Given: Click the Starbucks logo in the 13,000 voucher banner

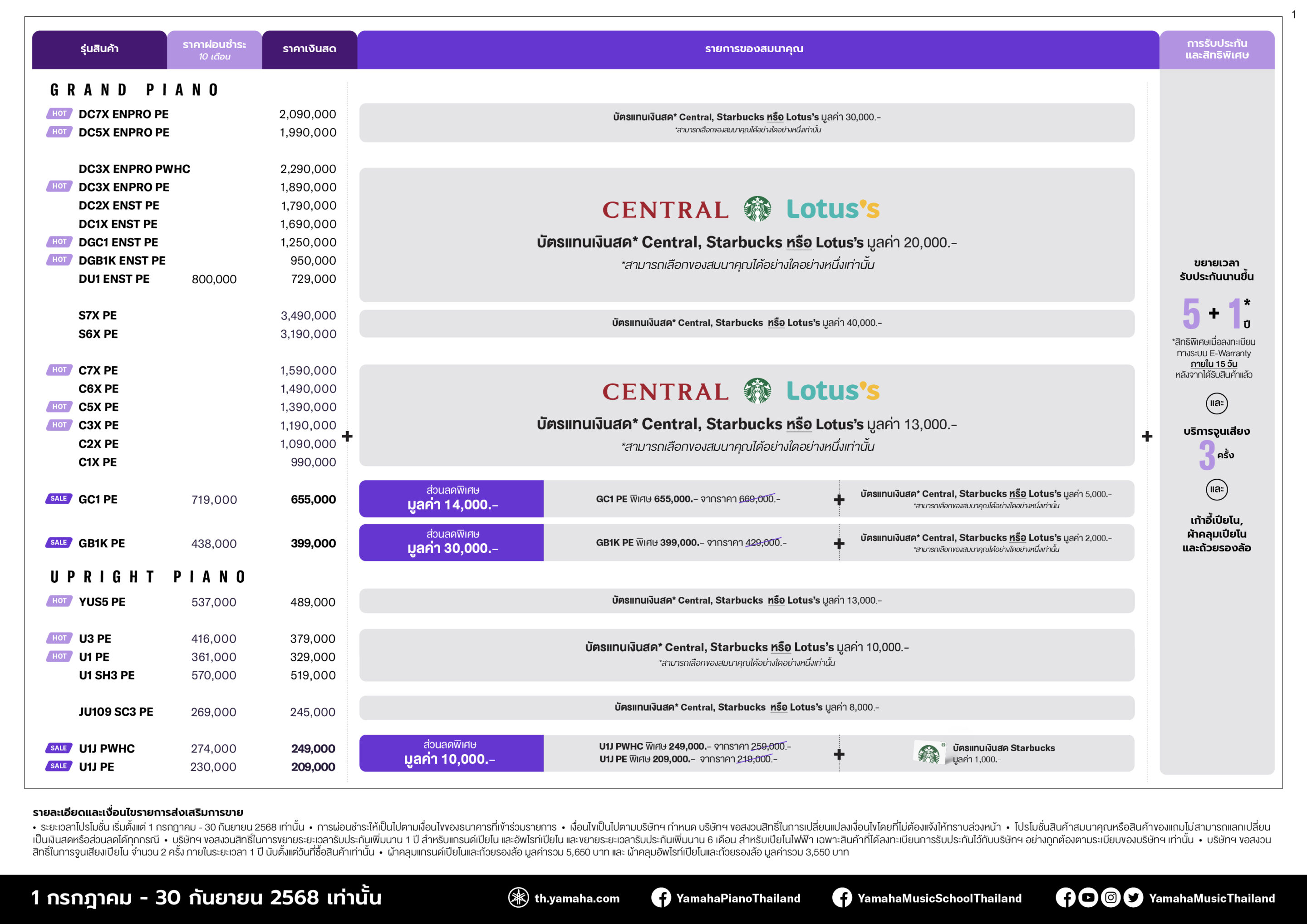Looking at the screenshot, I should pyautogui.click(x=757, y=391).
